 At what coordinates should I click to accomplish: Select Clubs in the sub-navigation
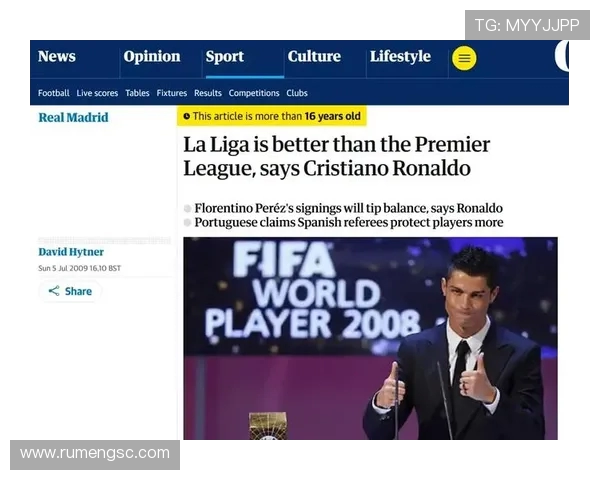[297, 93]
